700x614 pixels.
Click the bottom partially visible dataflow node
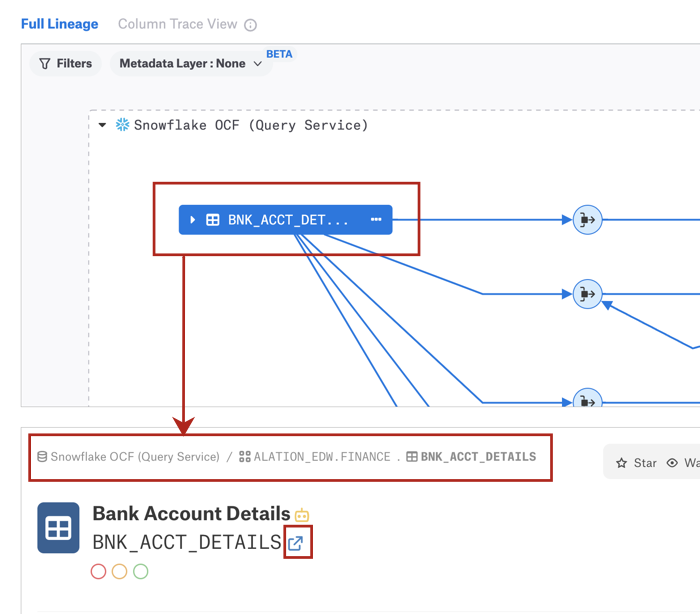click(588, 397)
